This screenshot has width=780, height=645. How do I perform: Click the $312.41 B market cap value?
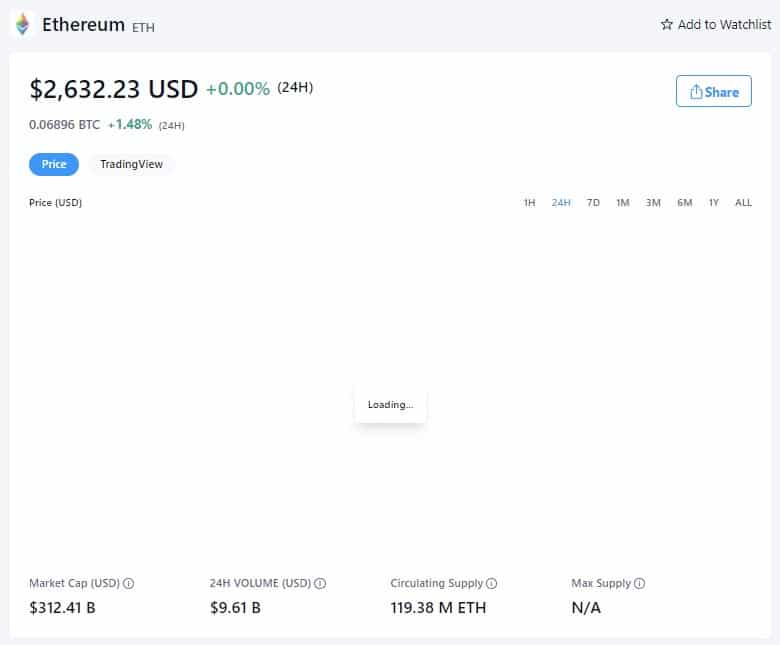coord(62,608)
